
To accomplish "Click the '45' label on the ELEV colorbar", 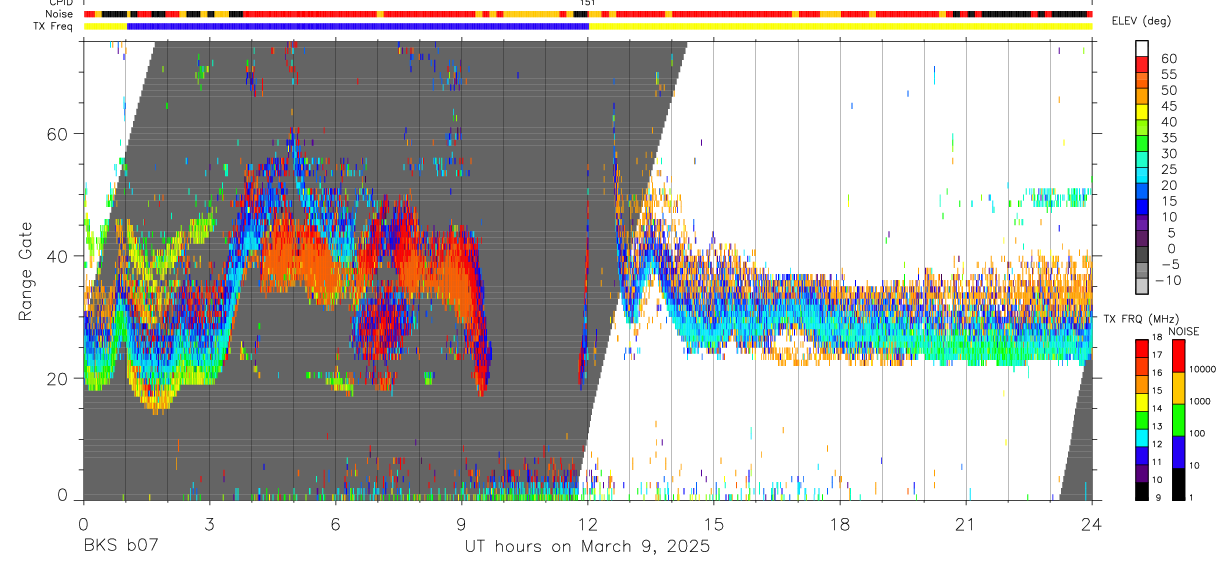I will click(1168, 106).
